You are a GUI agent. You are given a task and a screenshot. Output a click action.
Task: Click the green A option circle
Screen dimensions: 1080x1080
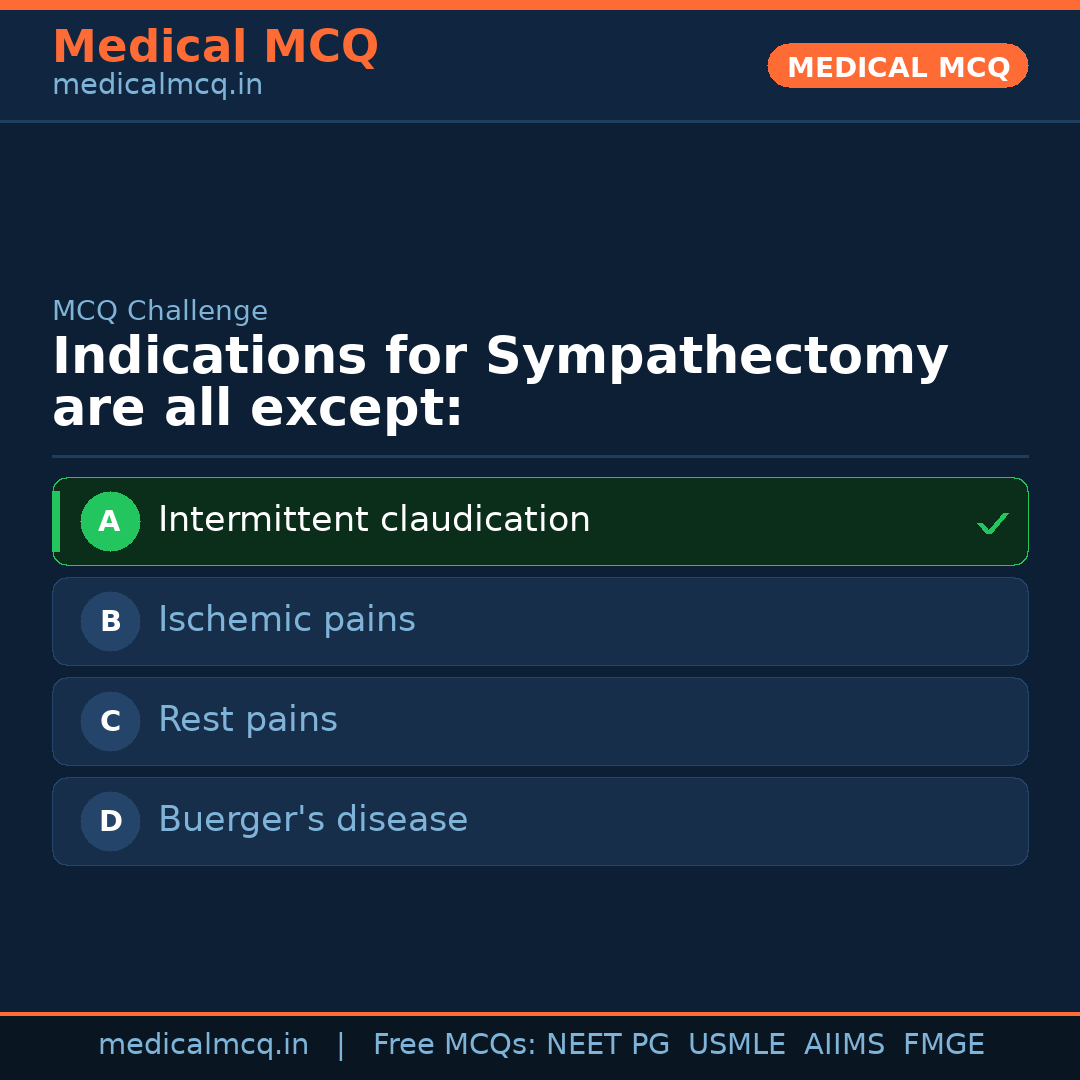(110, 521)
